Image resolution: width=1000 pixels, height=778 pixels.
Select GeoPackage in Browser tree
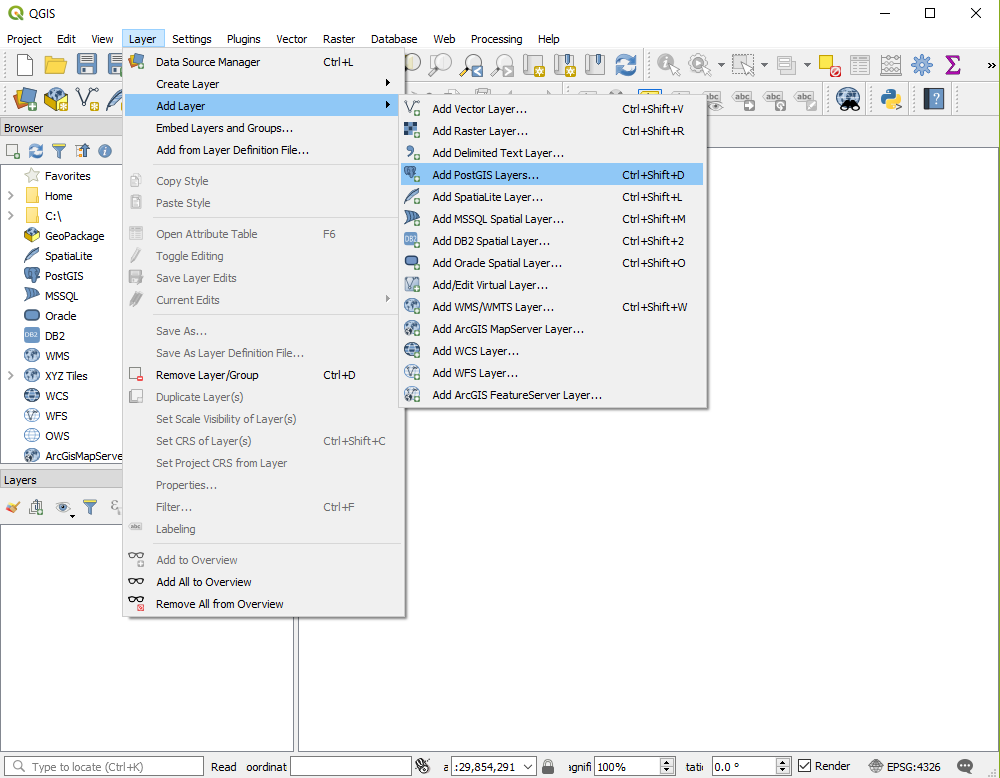tap(75, 235)
